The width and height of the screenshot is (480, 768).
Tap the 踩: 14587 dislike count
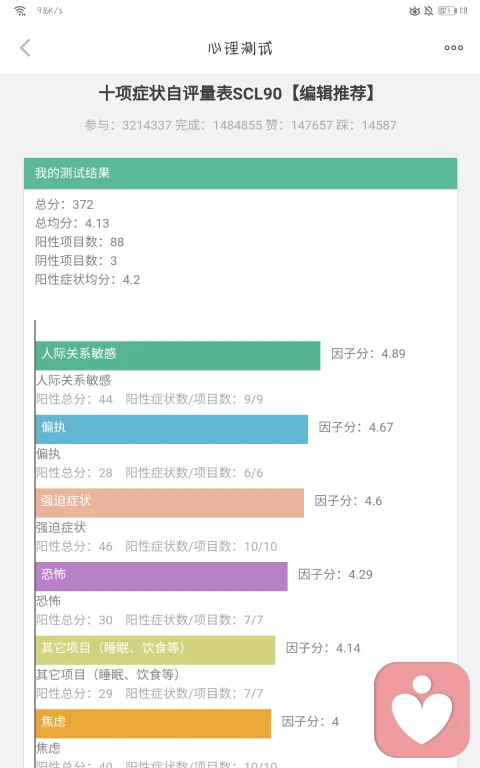point(366,125)
